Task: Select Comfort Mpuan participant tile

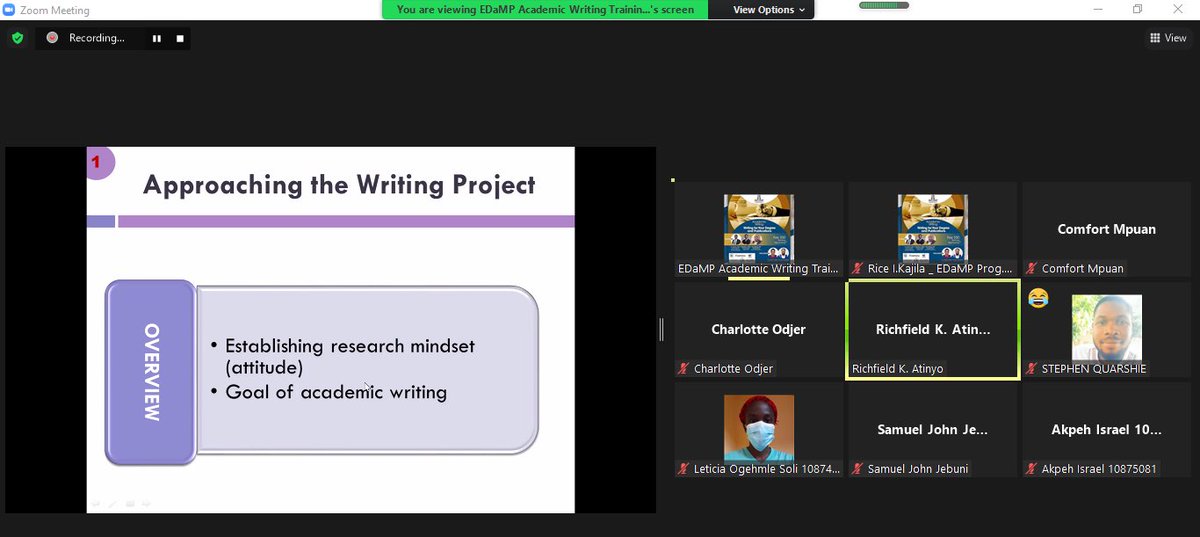Action: [1106, 230]
